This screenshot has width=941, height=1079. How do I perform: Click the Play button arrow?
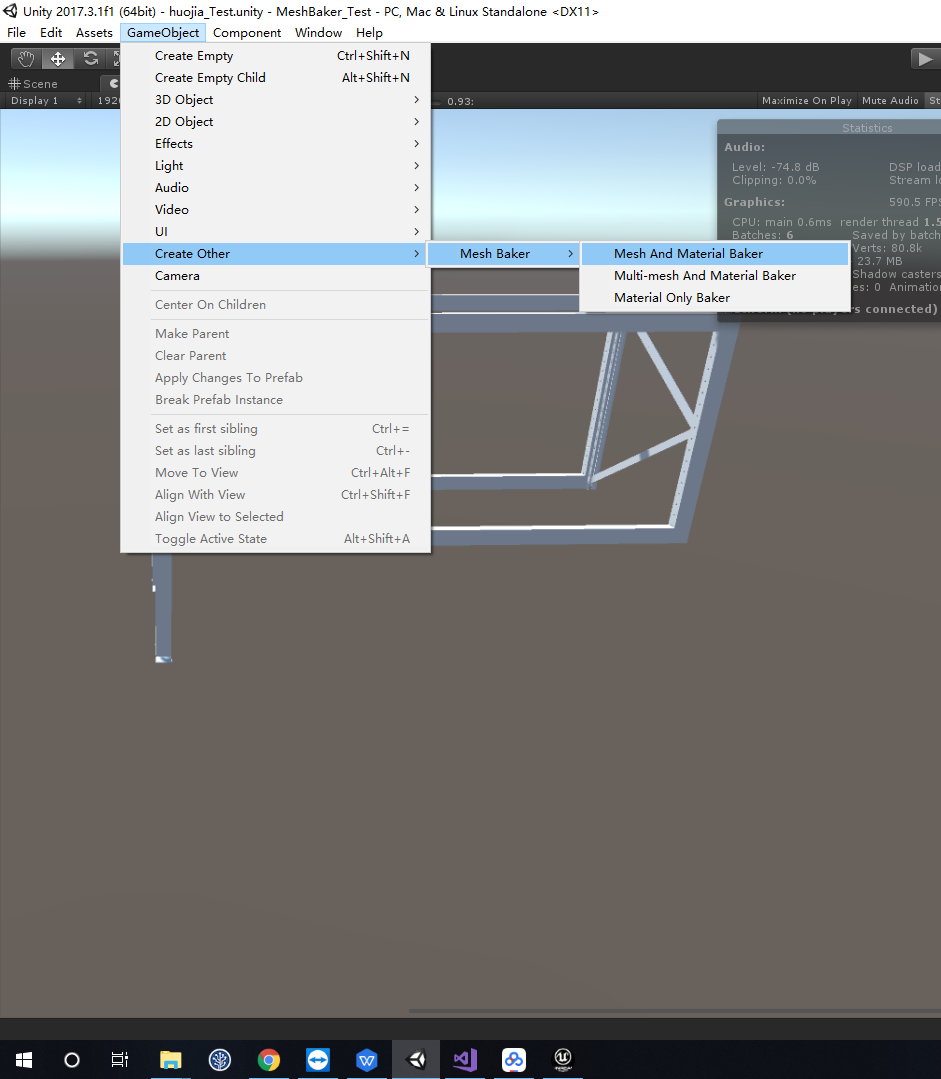point(925,58)
